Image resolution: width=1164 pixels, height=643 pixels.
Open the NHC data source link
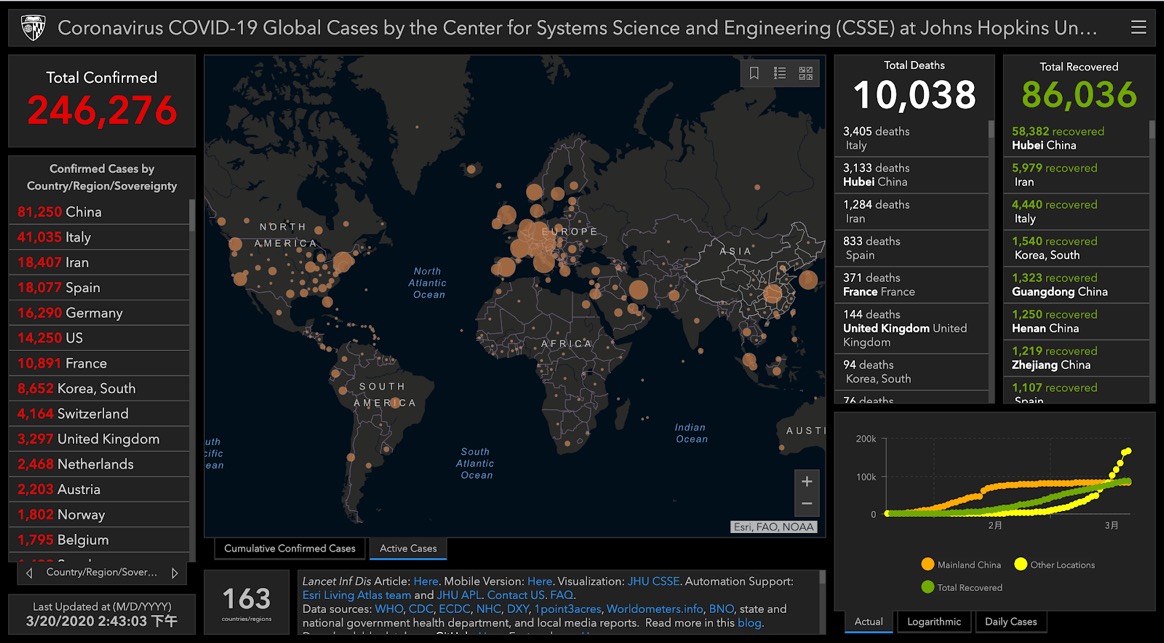pos(488,609)
